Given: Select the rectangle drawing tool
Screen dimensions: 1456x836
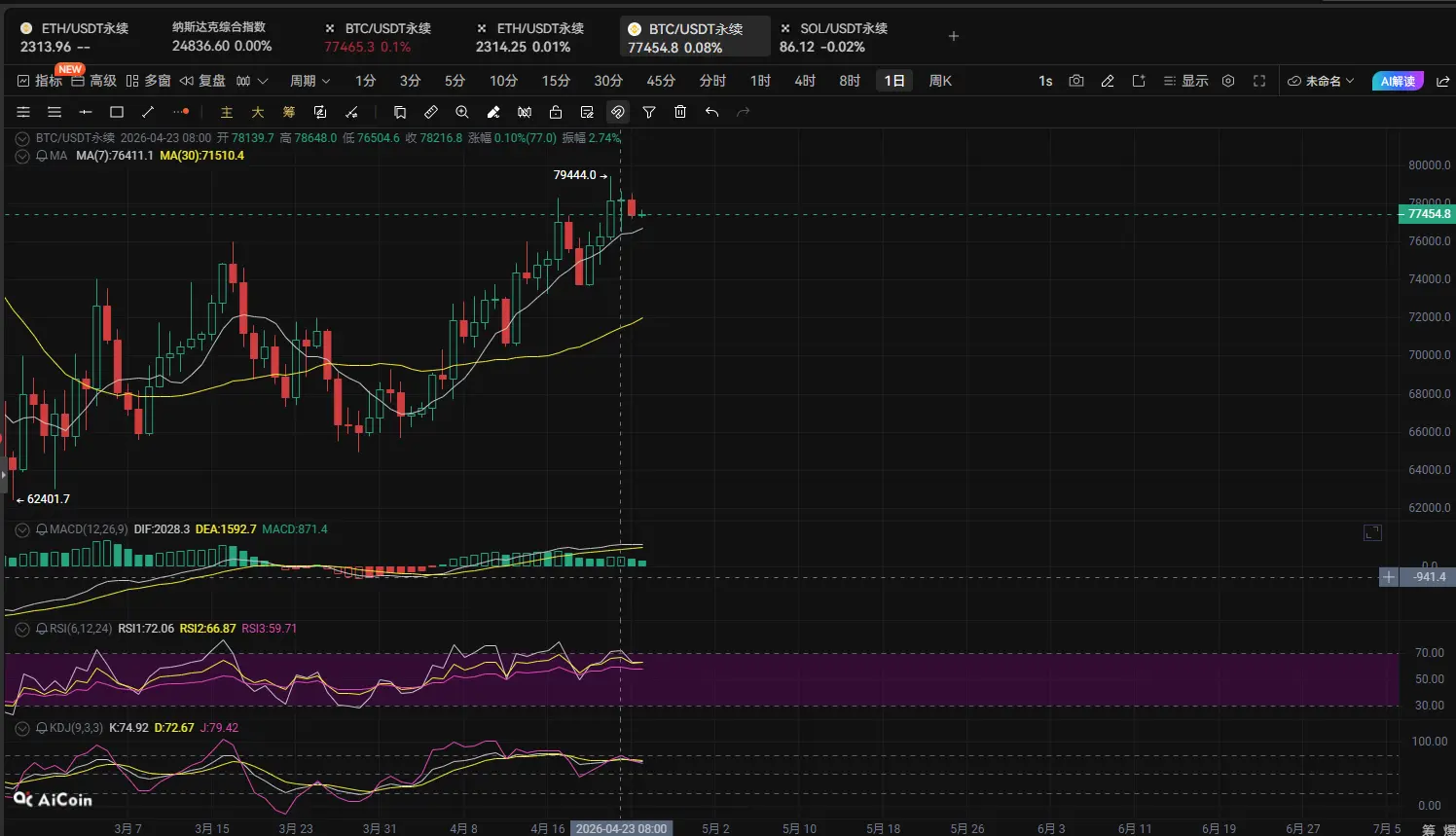Looking at the screenshot, I should [x=117, y=112].
